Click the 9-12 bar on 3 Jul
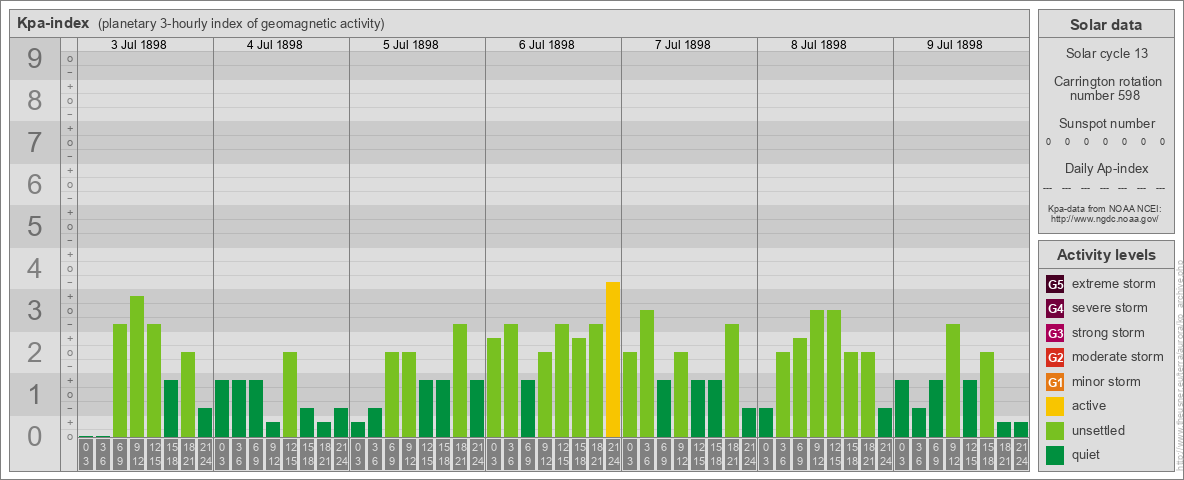 coord(137,367)
